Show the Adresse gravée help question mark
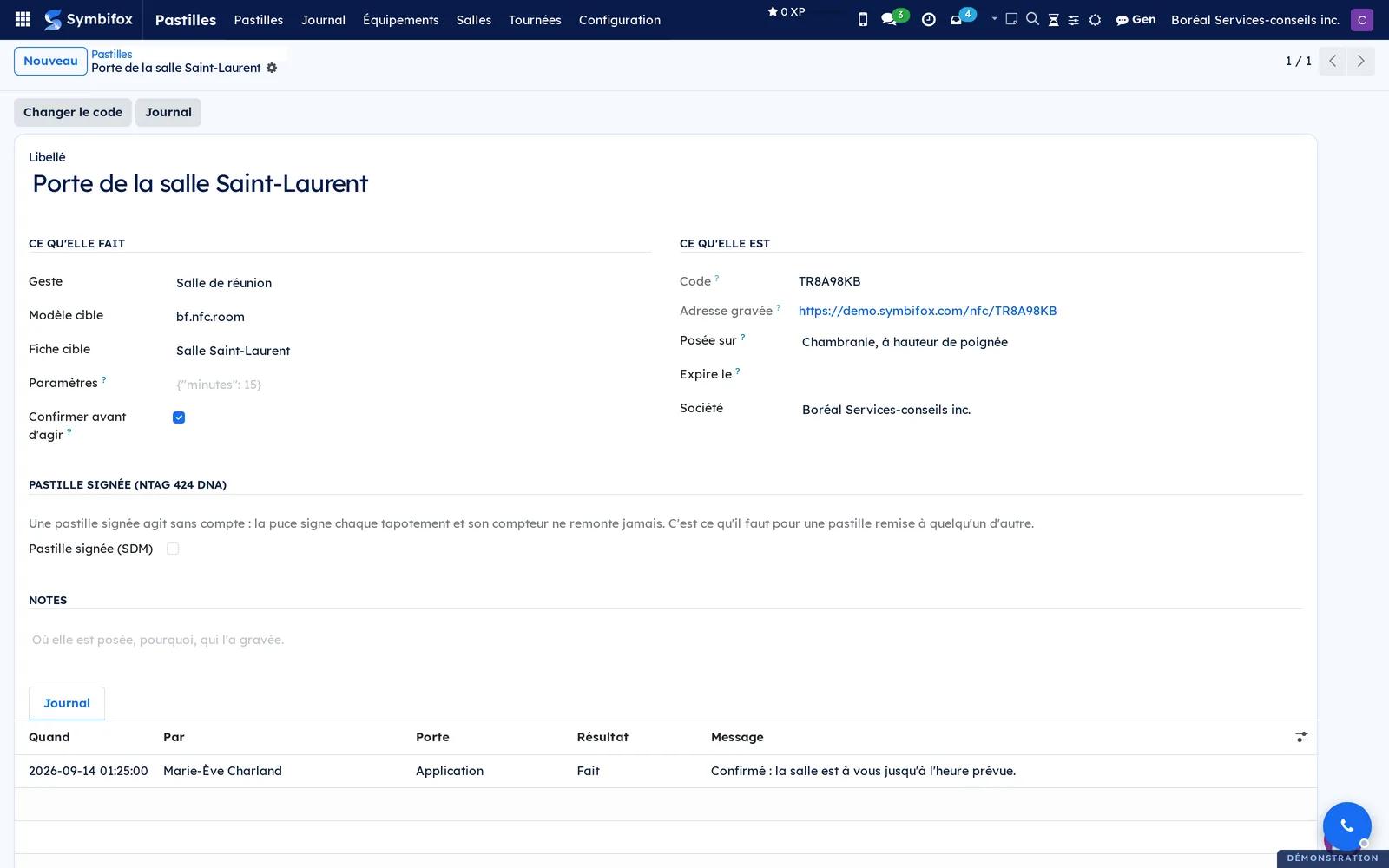1389x868 pixels. (779, 307)
